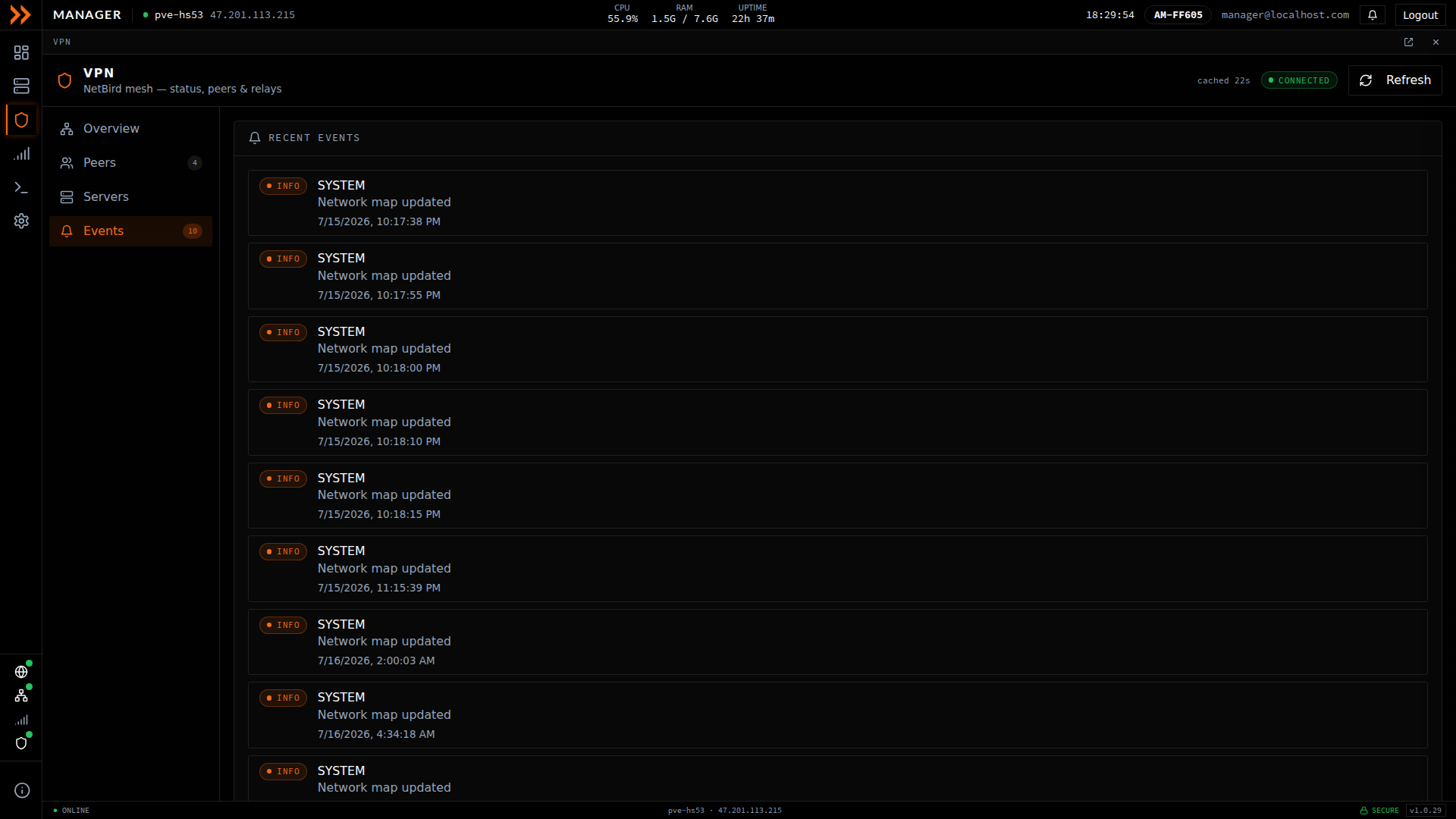This screenshot has width=1456, height=819.
Task: Click the Logout button
Action: pyautogui.click(x=1420, y=15)
